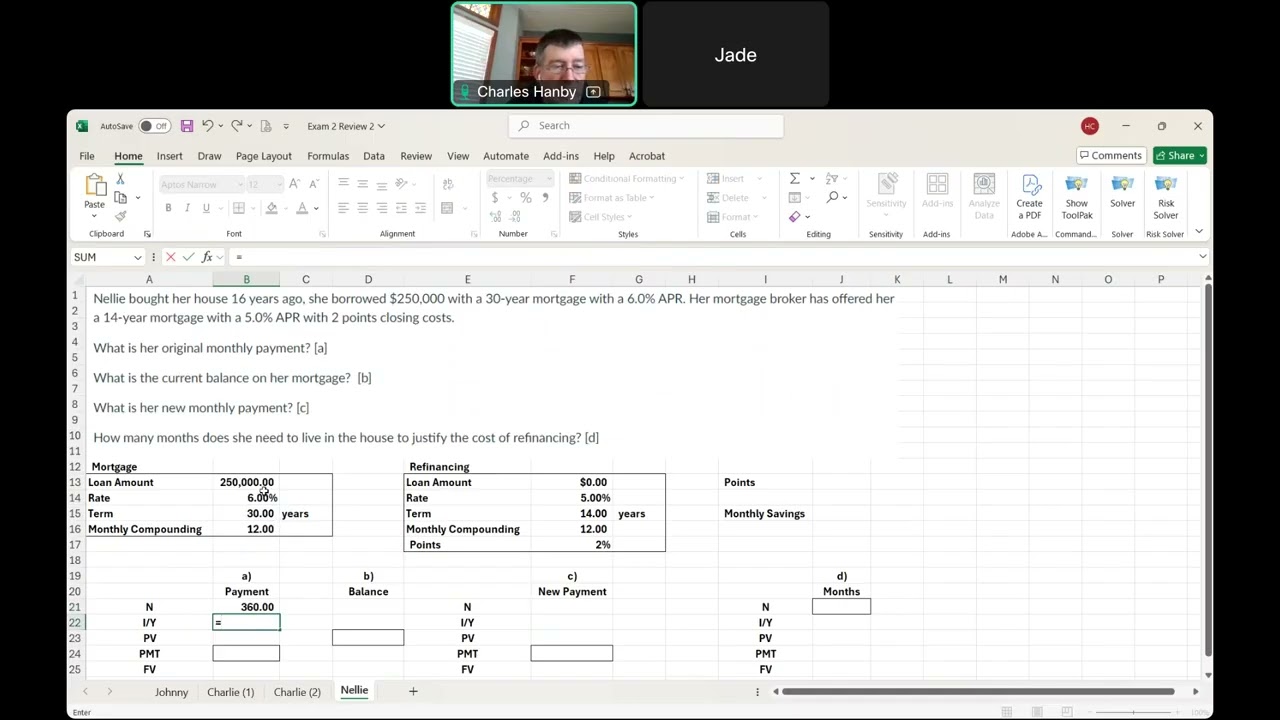
Task: Click the Redo arrow icon
Action: click(236, 126)
